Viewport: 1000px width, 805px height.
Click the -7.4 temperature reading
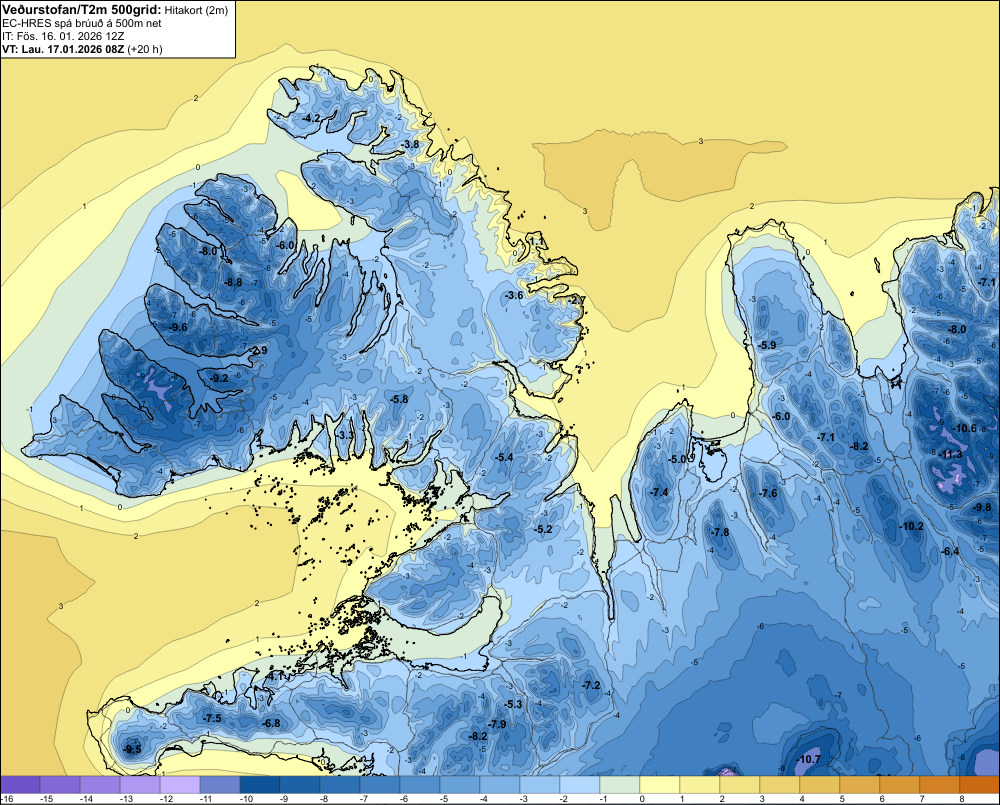[x=659, y=492]
